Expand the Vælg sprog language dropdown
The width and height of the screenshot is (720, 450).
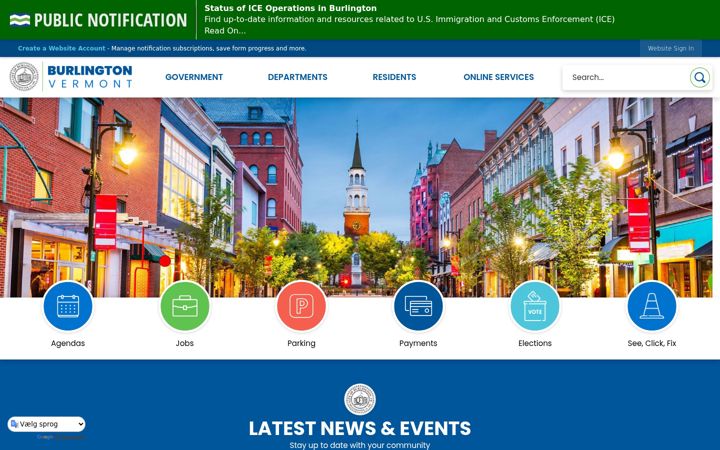47,424
